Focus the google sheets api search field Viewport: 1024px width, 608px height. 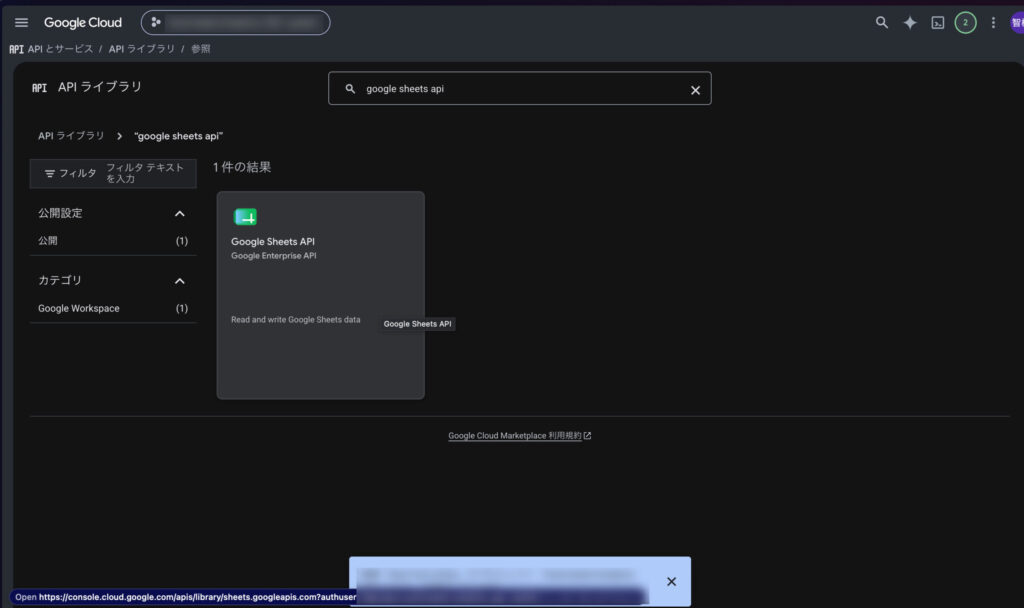click(x=519, y=88)
